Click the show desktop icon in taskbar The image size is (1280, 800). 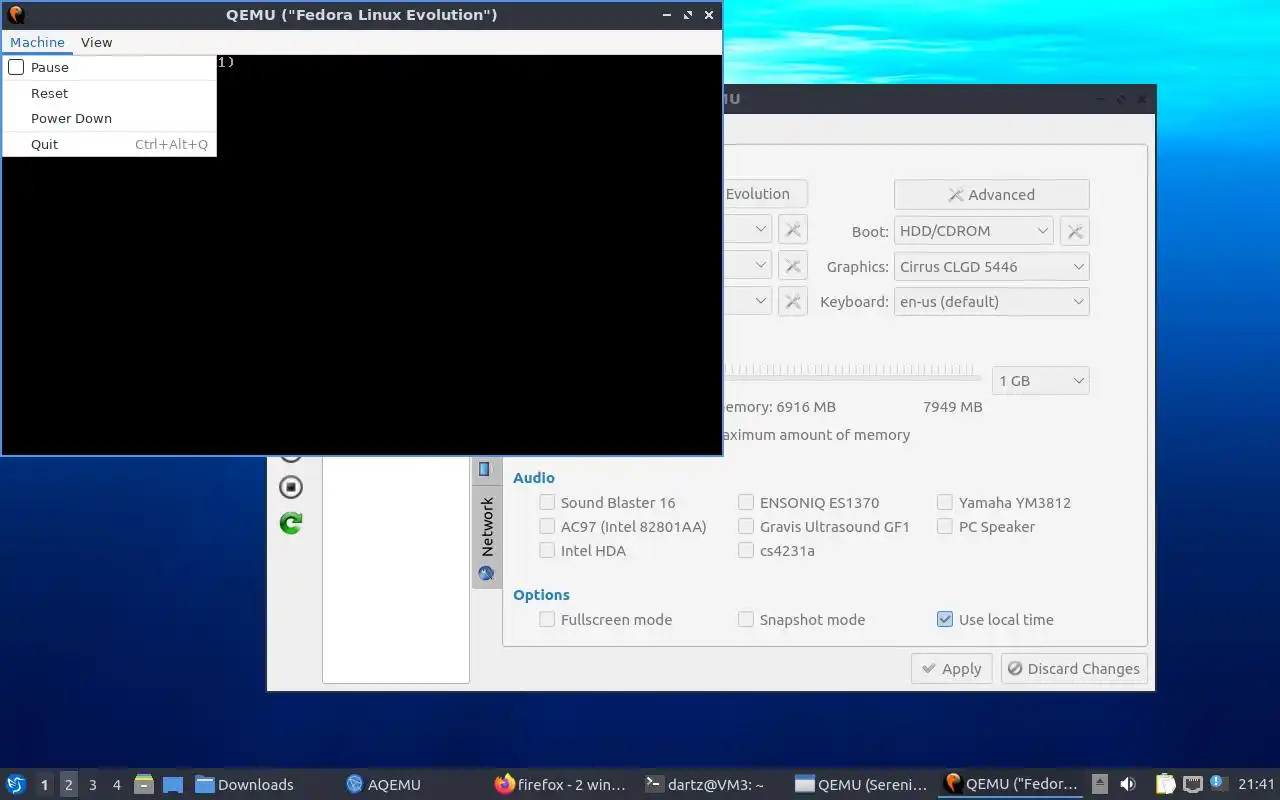click(173, 785)
